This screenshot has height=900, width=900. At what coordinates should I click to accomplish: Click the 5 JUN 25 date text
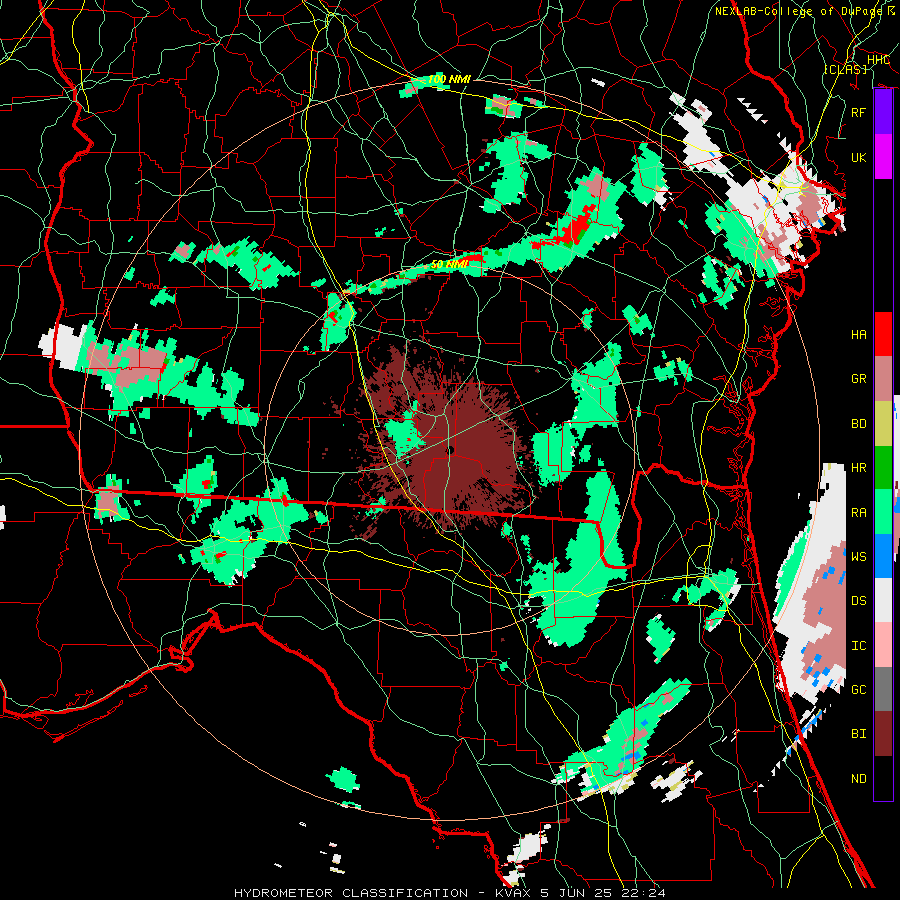pos(574,893)
